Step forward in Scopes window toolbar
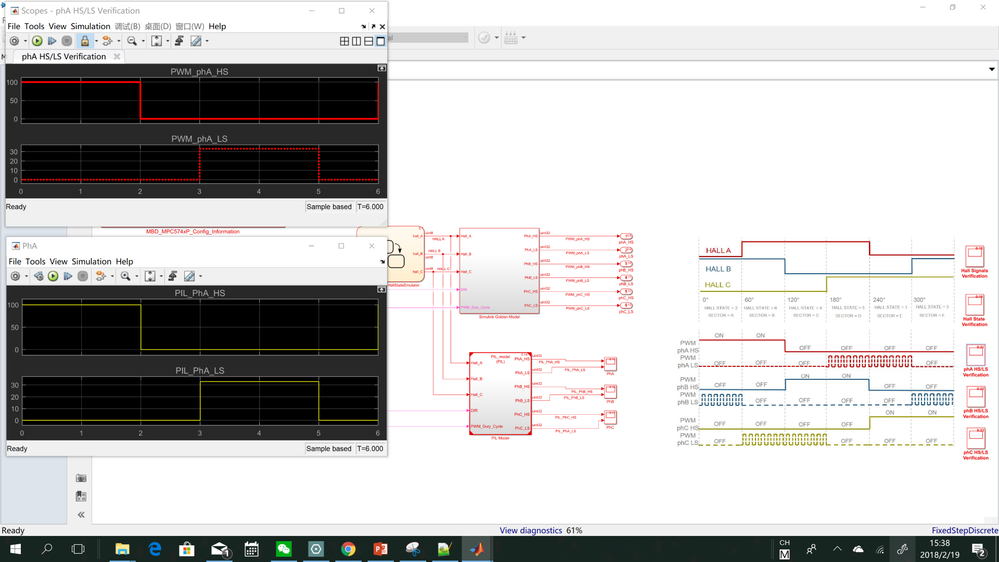 point(52,41)
